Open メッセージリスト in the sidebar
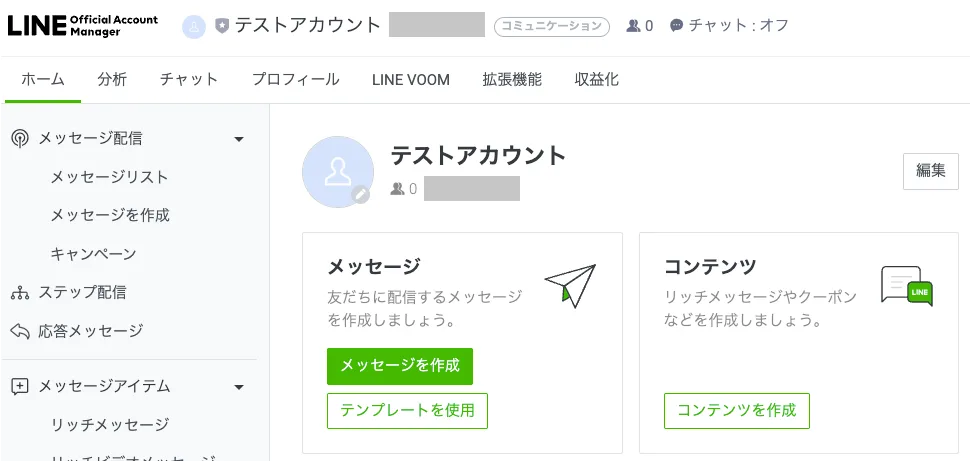This screenshot has height=461, width=970. pyautogui.click(x=109, y=177)
